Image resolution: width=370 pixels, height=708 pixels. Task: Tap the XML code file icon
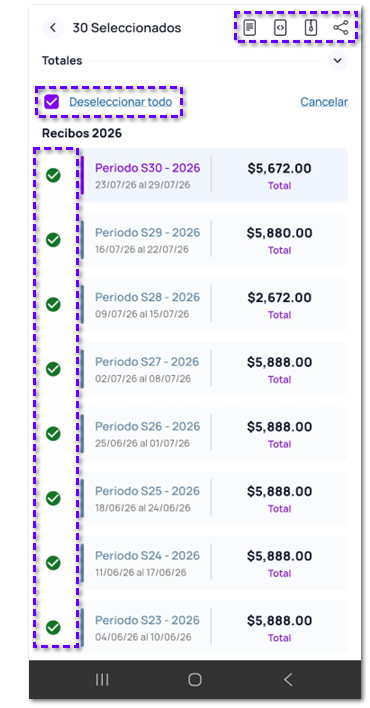(x=280, y=28)
